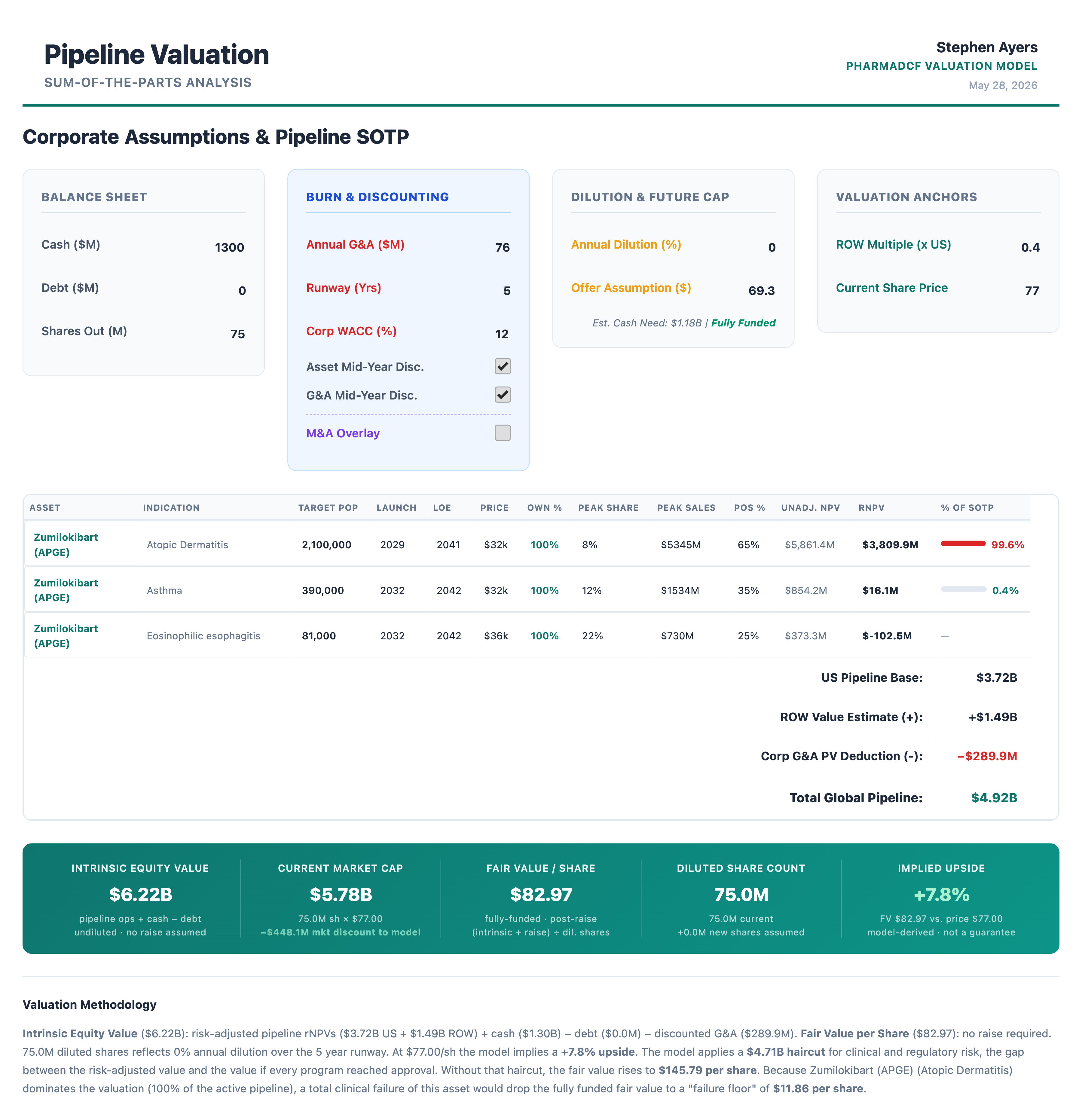Click the Eosinophilic esophagitis Zumilokibart asset
Image resolution: width=1082 pixels, height=1120 pixels.
click(x=66, y=635)
